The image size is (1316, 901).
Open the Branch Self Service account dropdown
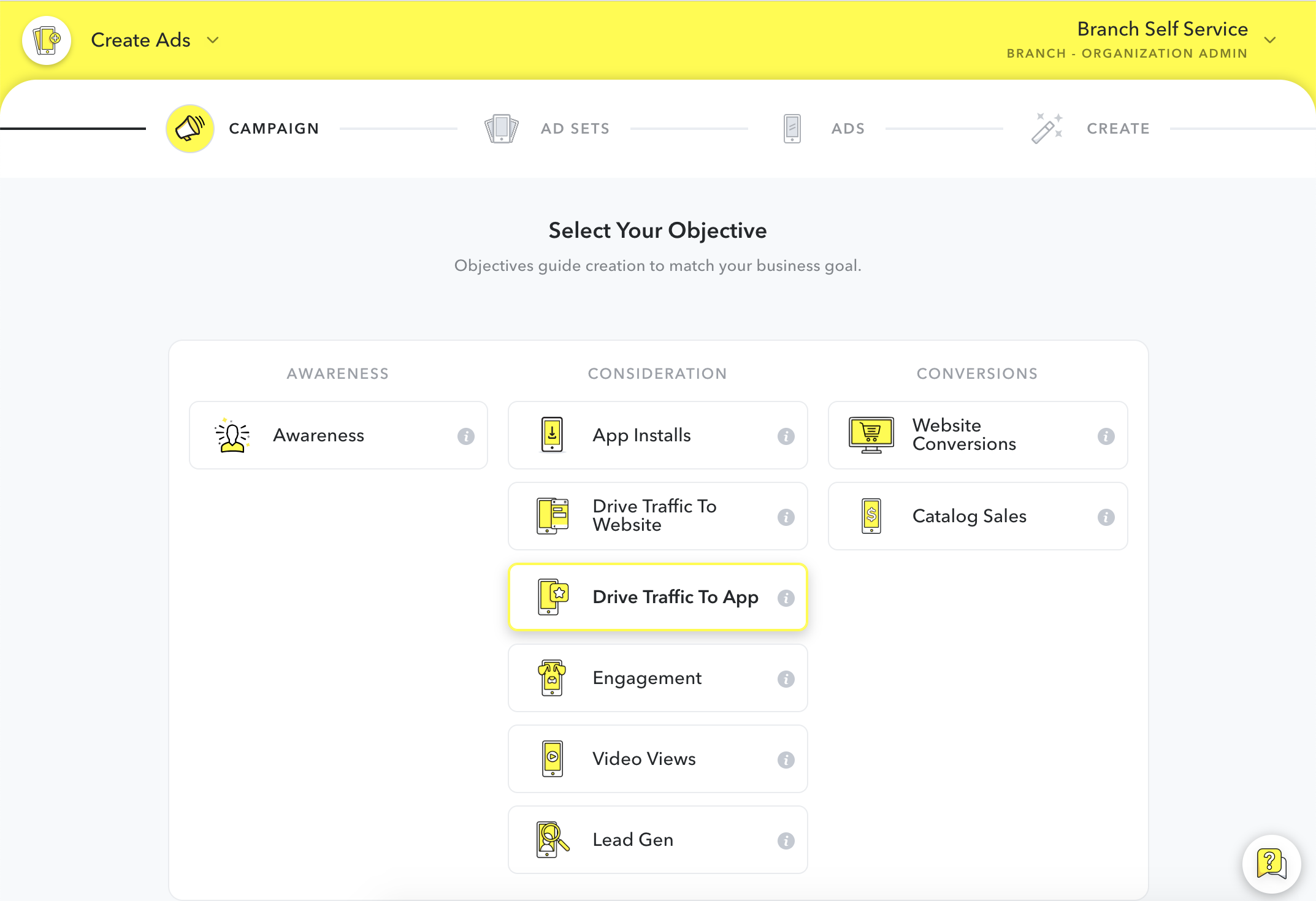[1270, 40]
